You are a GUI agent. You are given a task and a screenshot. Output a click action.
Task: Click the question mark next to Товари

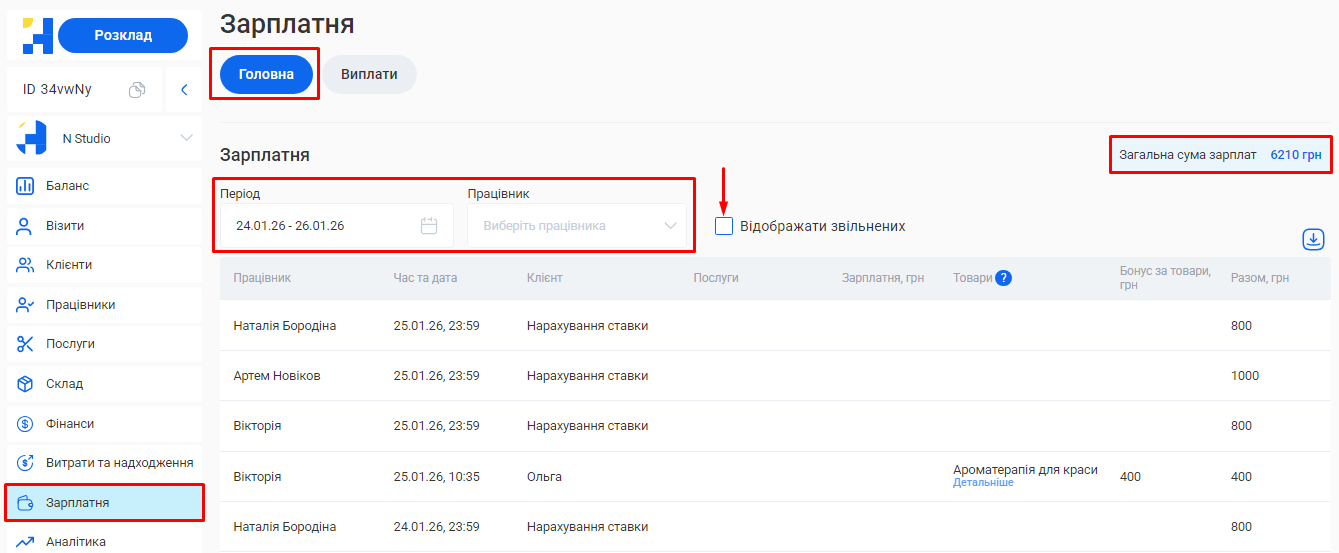pyautogui.click(x=1003, y=278)
